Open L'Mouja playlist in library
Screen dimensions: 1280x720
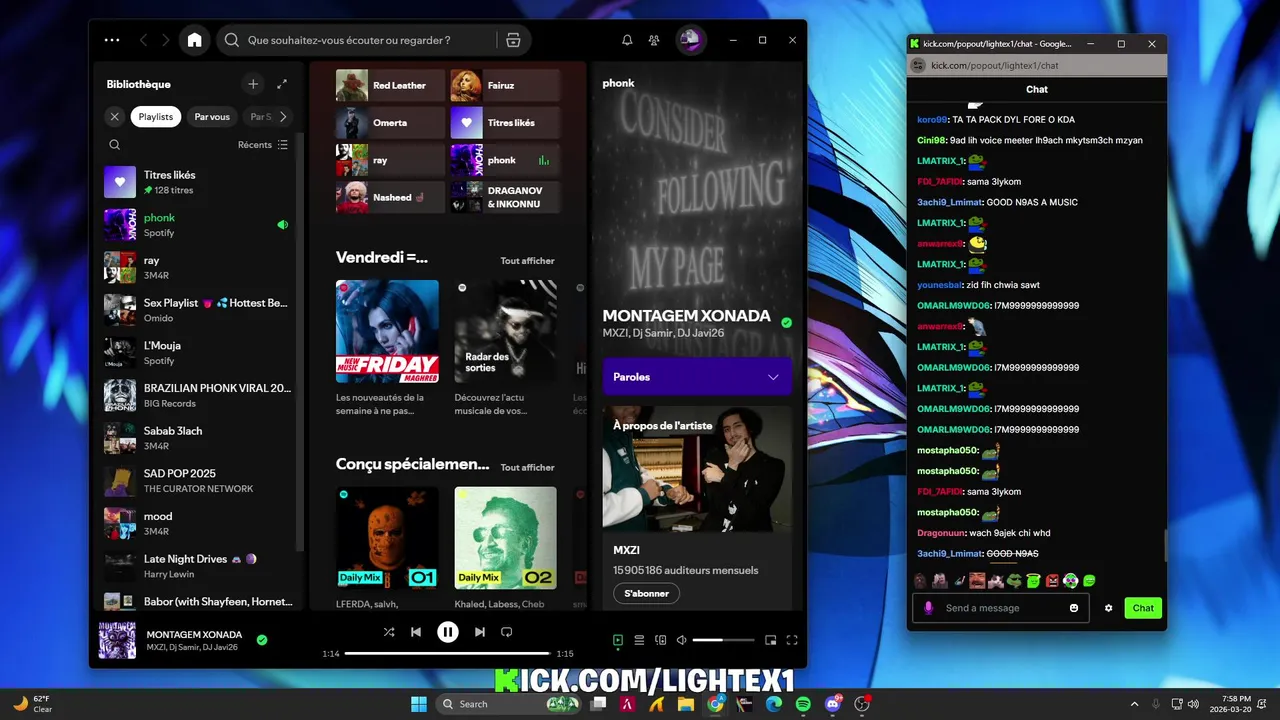(x=199, y=353)
